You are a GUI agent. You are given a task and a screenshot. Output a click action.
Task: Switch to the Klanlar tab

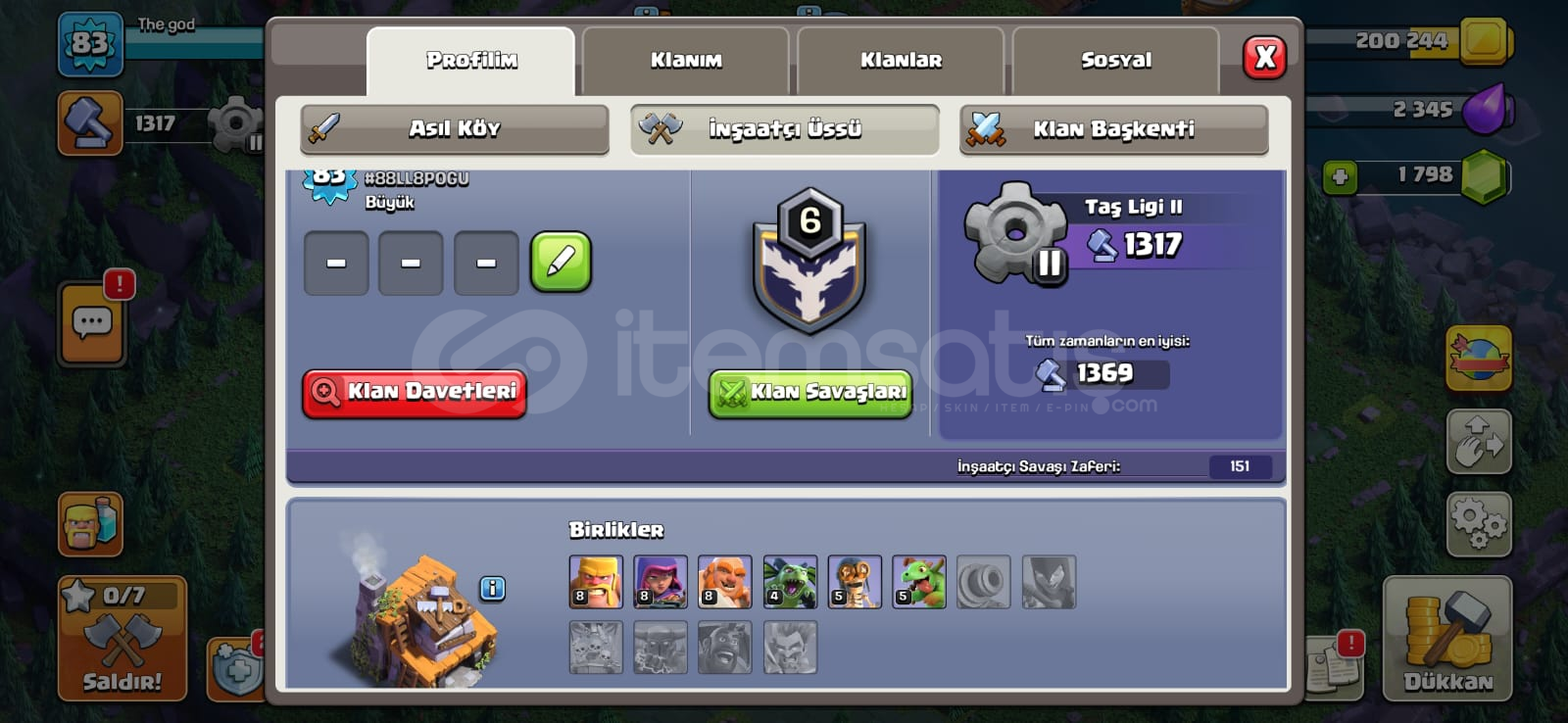pyautogui.click(x=901, y=60)
